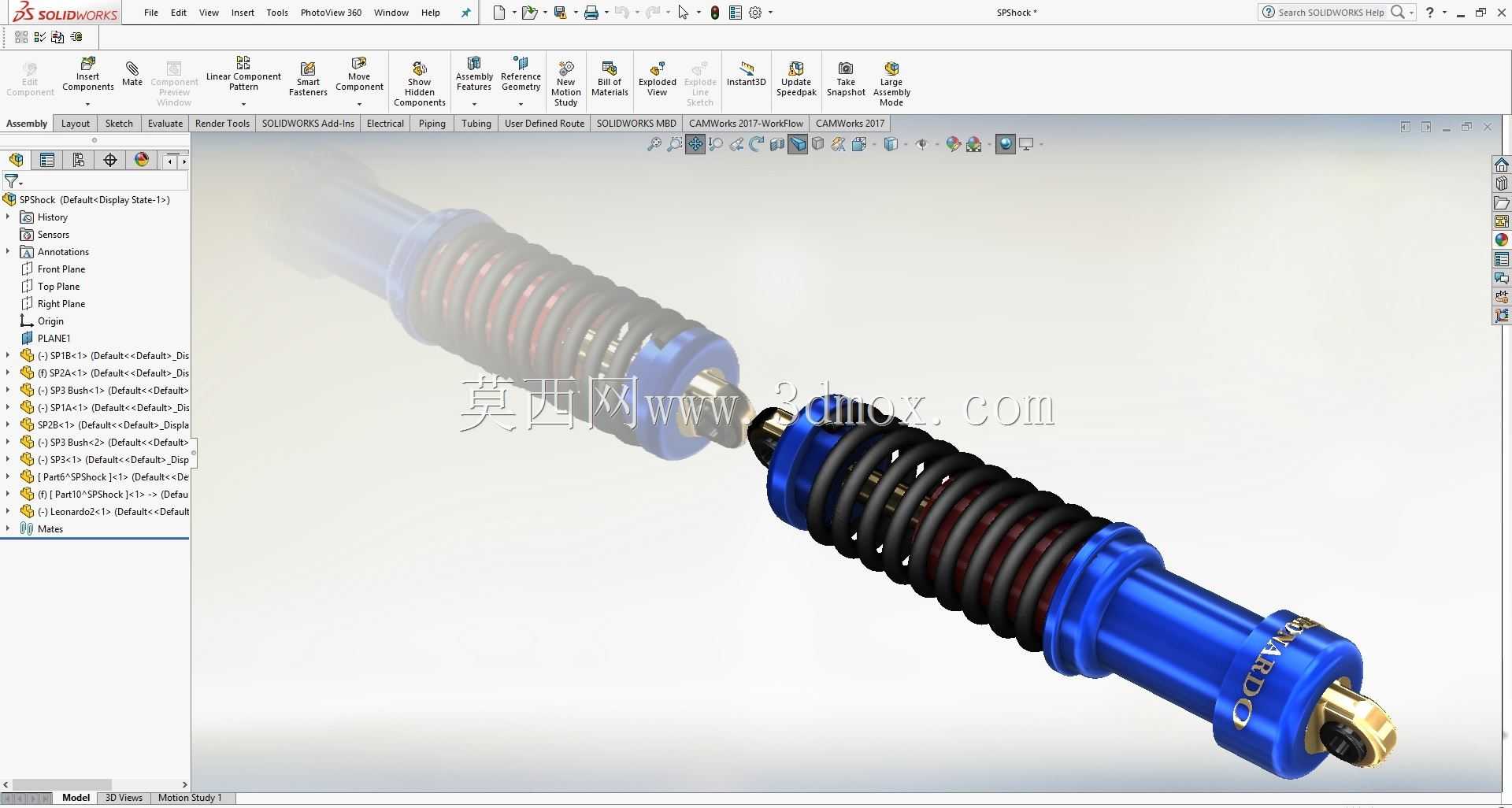Screen dimensions: 1512x808
Task: Toggle RealView graphics sphere button
Action: pos(1005,144)
